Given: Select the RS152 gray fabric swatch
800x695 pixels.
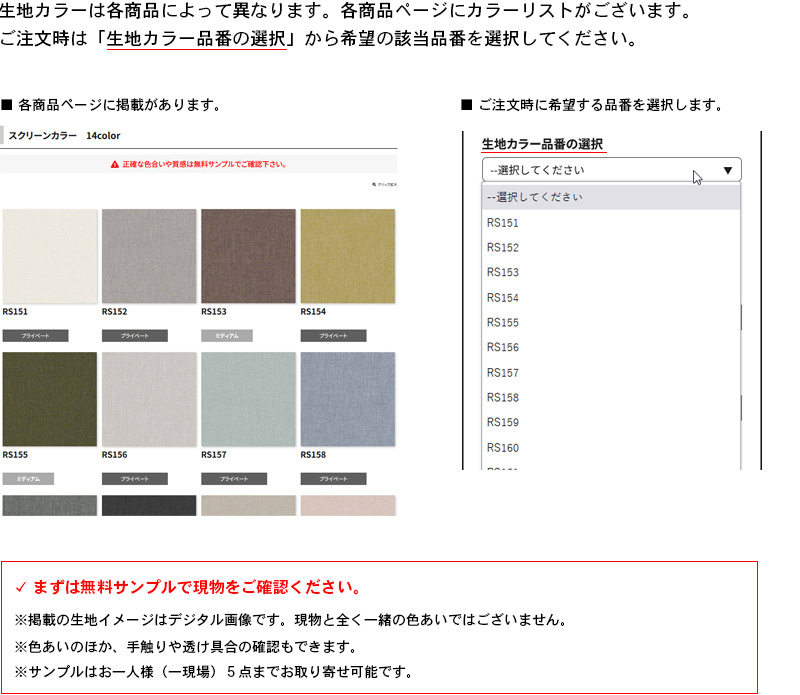Looking at the screenshot, I should click(x=149, y=256).
